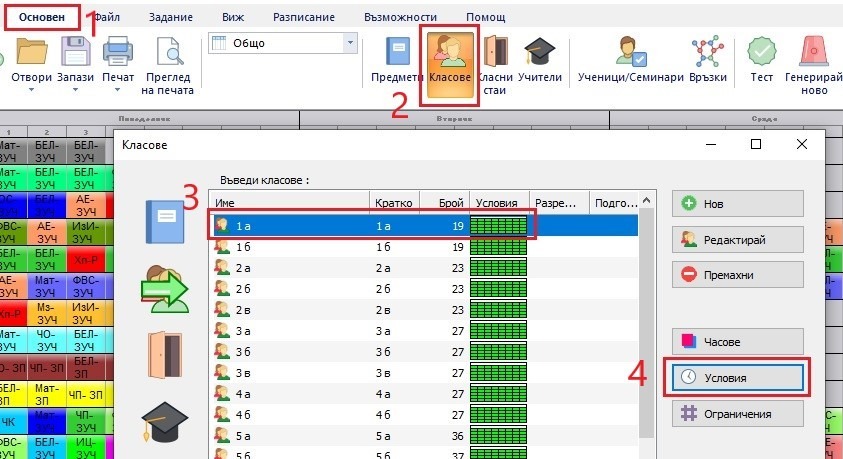
Task: Open Ученици/Семинари in the ribbon
Action: pyautogui.click(x=631, y=59)
